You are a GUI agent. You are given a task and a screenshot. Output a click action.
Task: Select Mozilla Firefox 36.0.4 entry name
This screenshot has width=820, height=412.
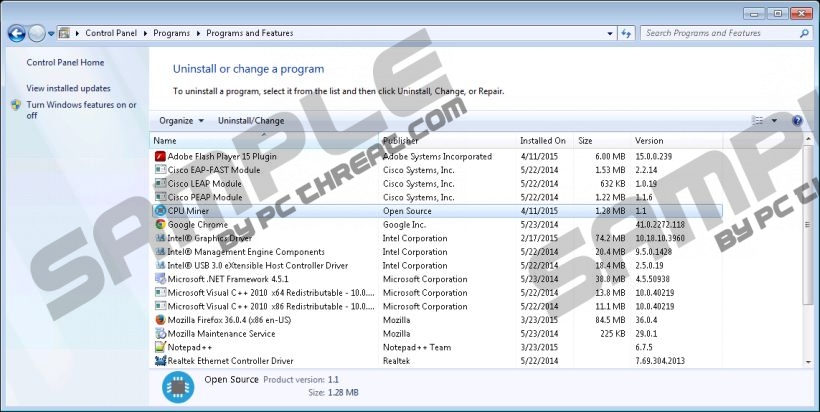(229, 319)
